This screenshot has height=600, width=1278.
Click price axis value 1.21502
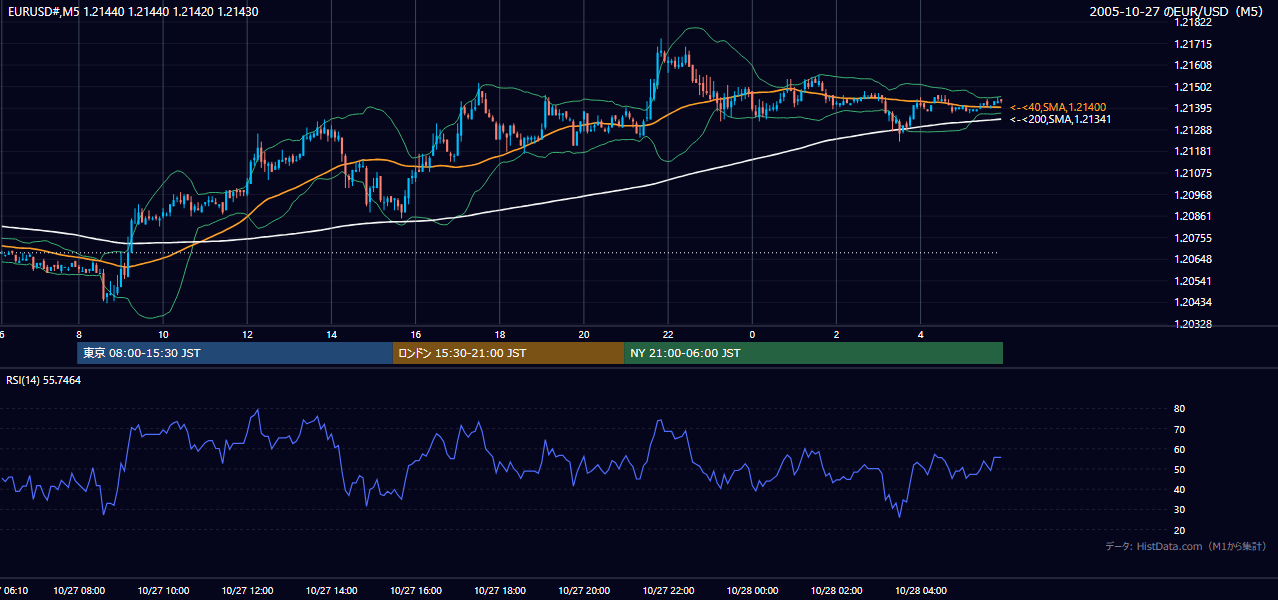pyautogui.click(x=1193, y=87)
